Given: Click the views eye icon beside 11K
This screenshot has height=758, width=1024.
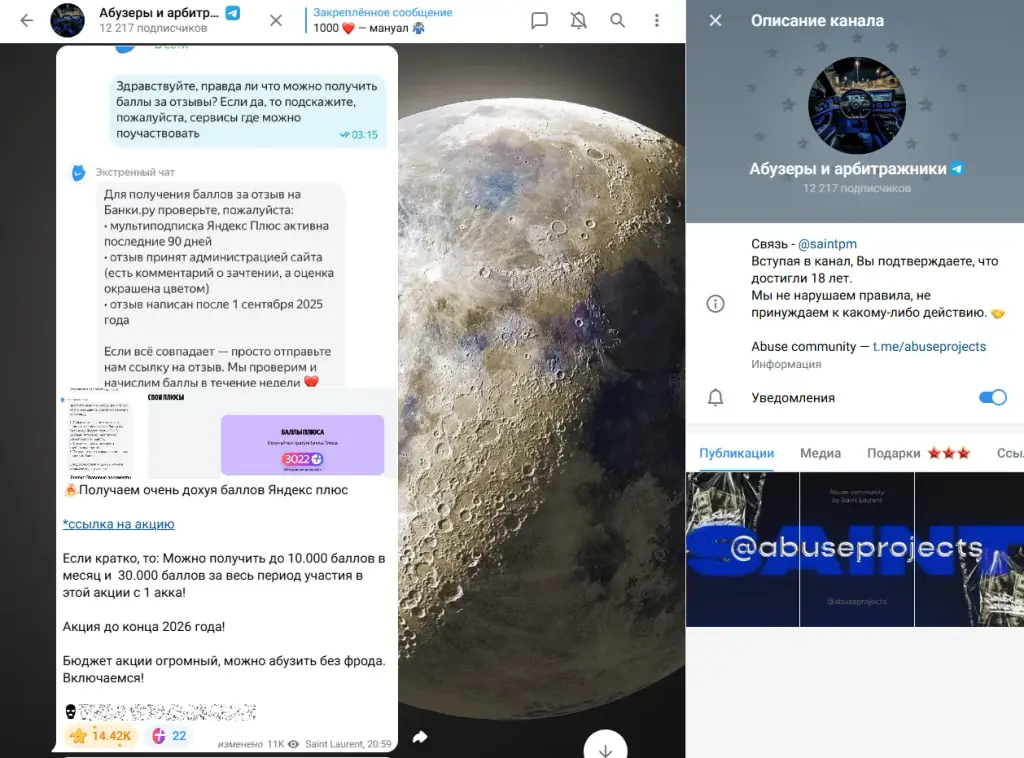Looking at the screenshot, I should tap(293, 744).
